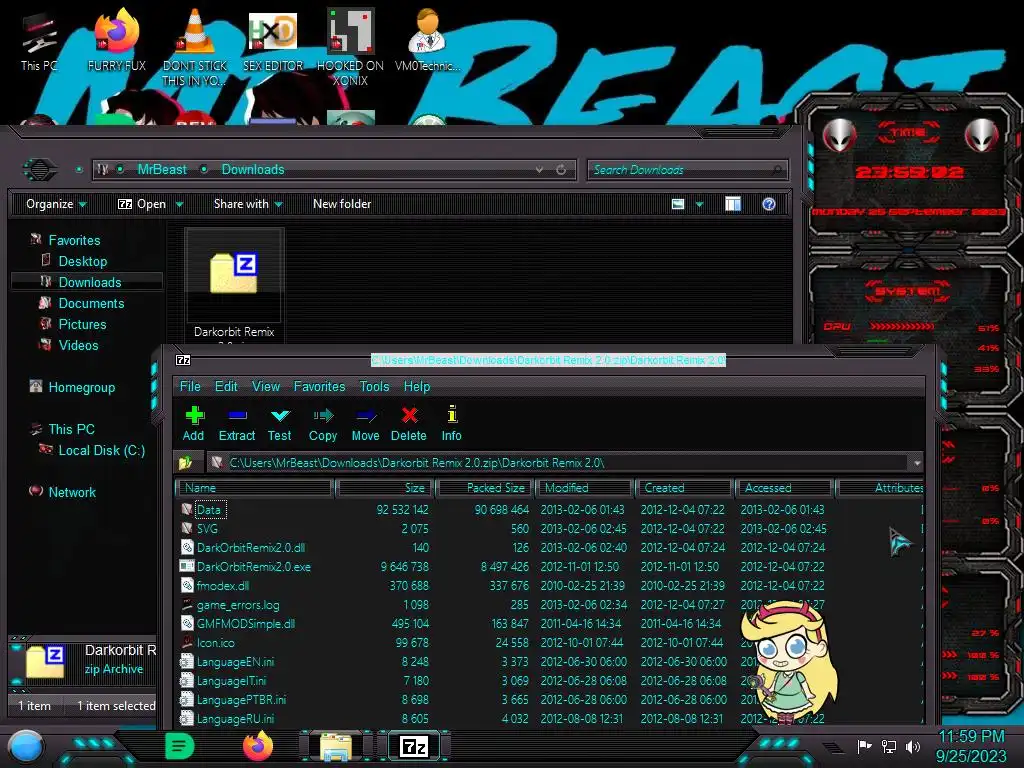This screenshot has height=768, width=1024.
Task: Select fmodex.dll in the archive list
Action: pyautogui.click(x=223, y=585)
